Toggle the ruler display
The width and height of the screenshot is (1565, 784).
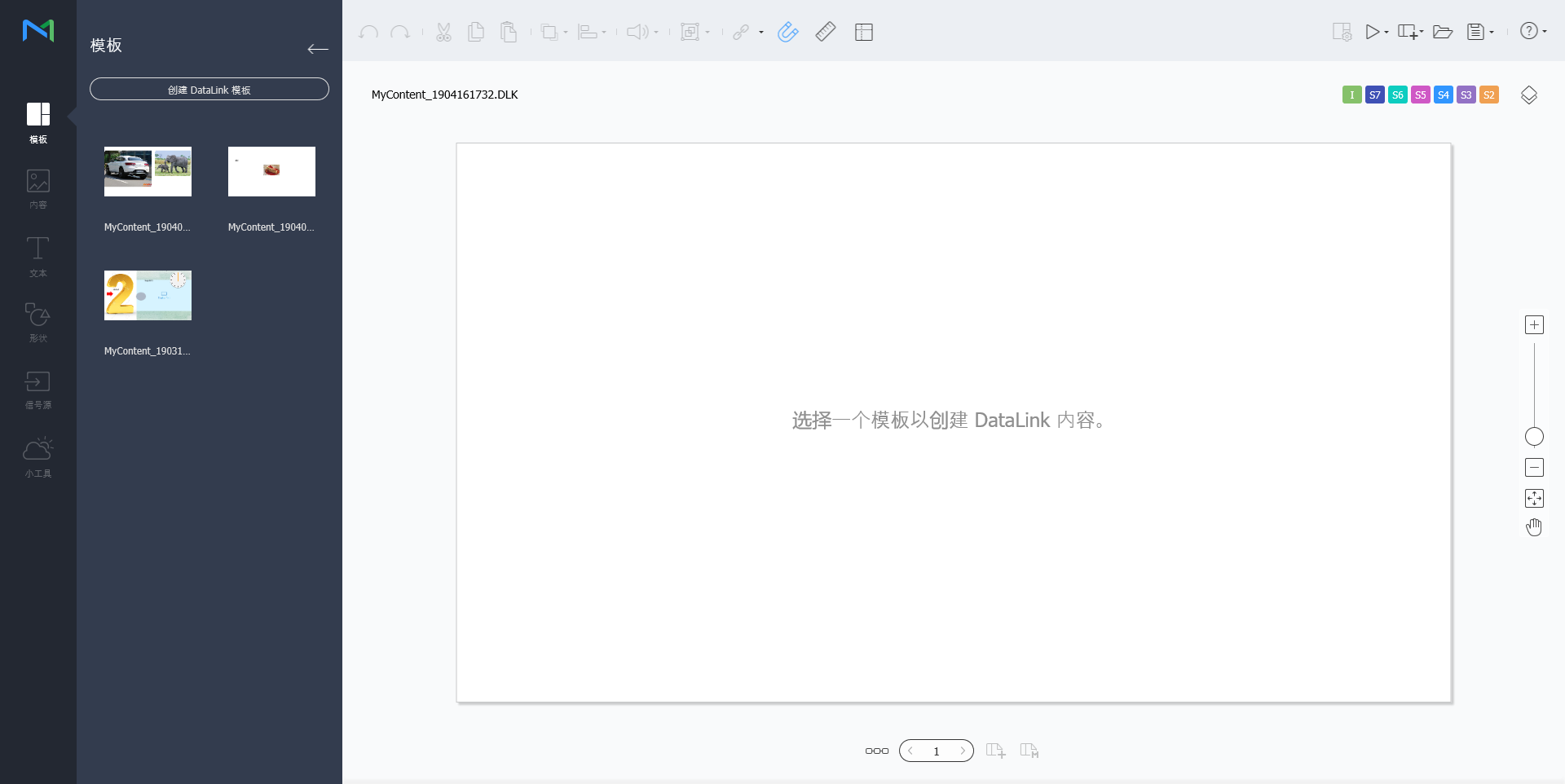click(825, 32)
